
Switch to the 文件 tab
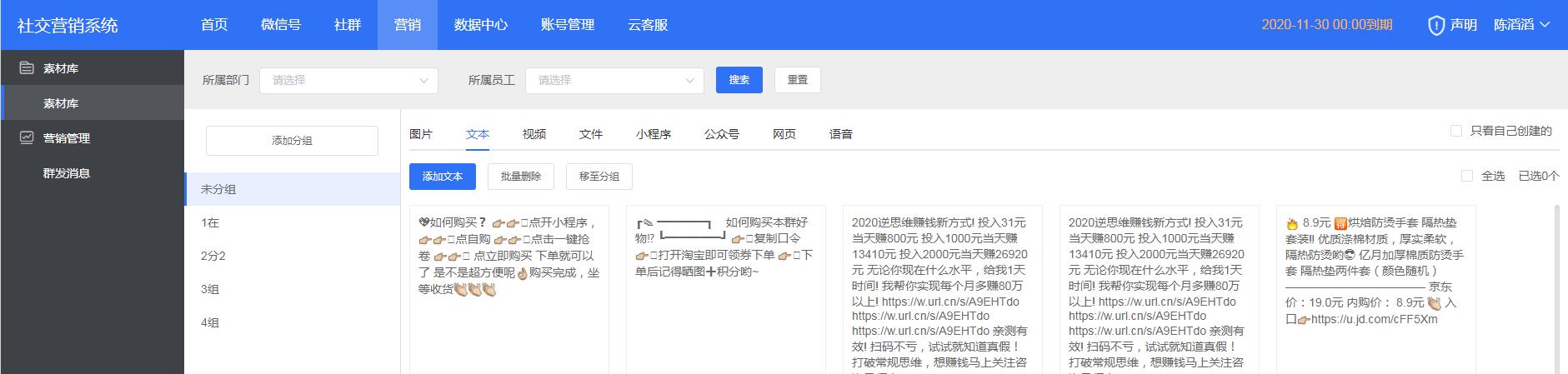(591, 133)
